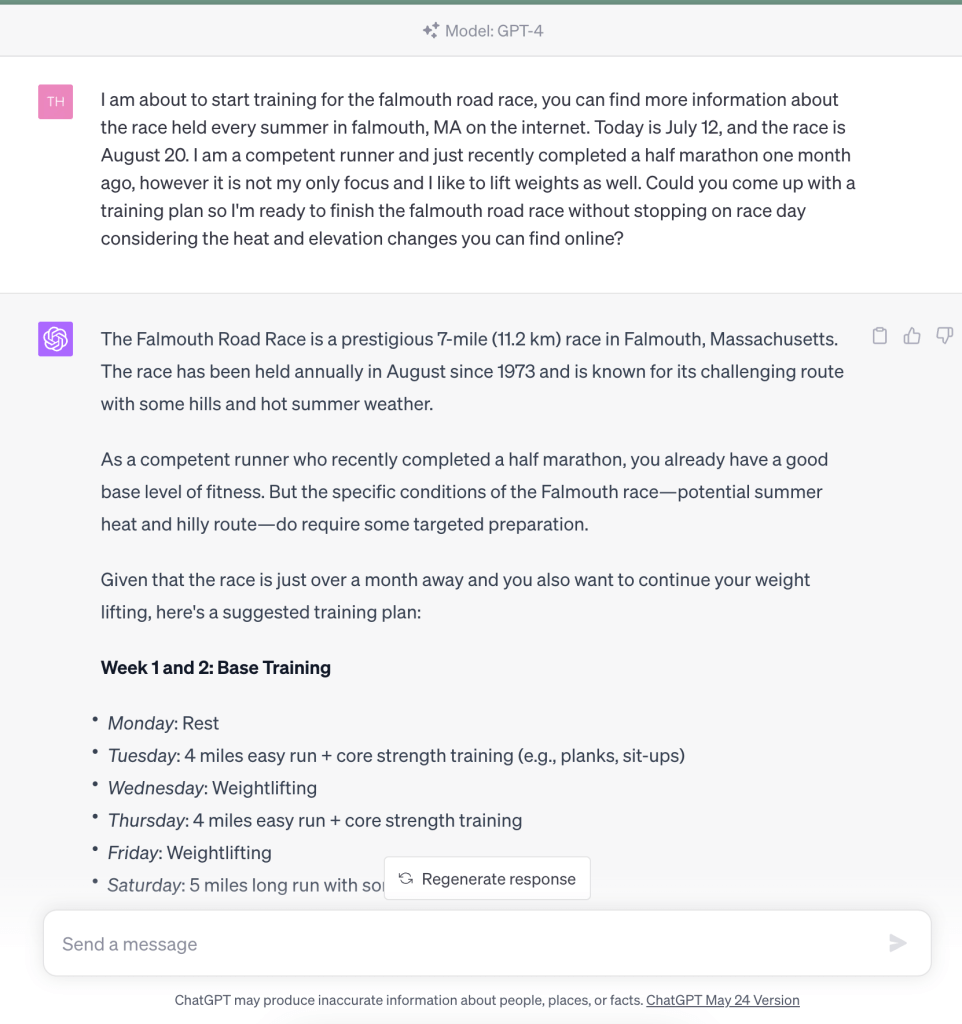
Task: Give the response a thumbs up
Action: [x=912, y=336]
